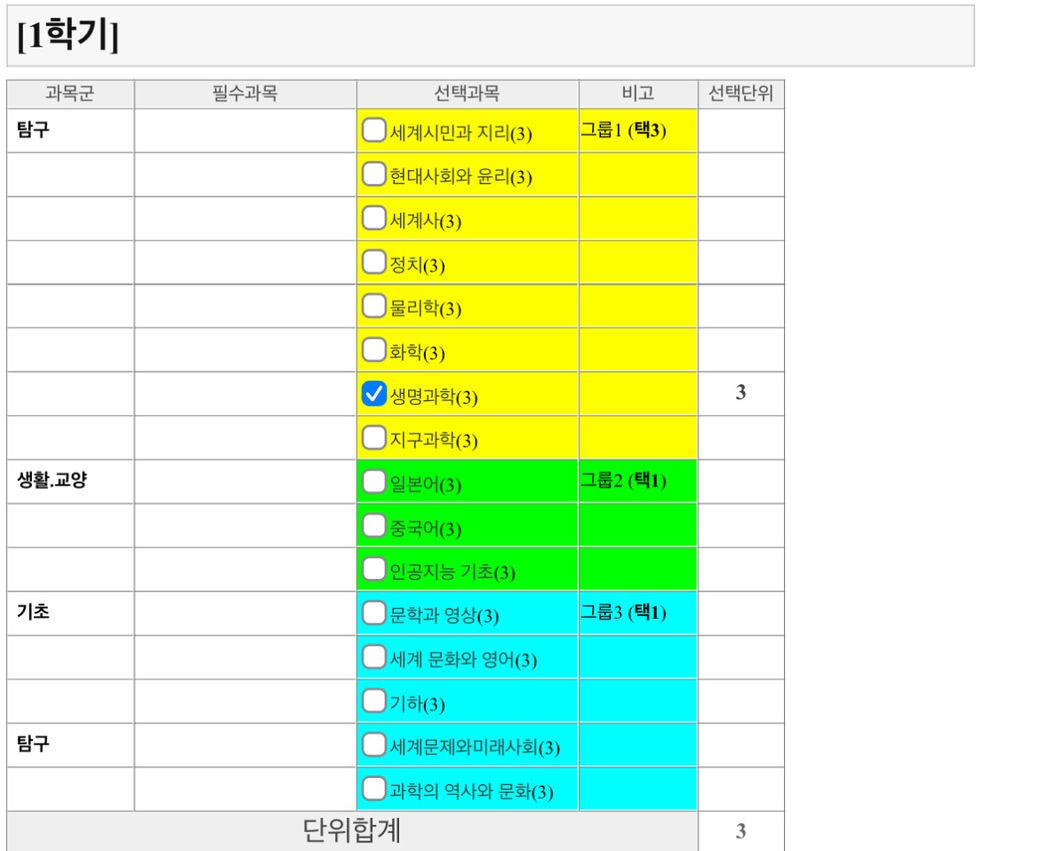Enable 과학의 역사와 문화 checkbox
Screen dimensions: 1040x851
[374, 789]
